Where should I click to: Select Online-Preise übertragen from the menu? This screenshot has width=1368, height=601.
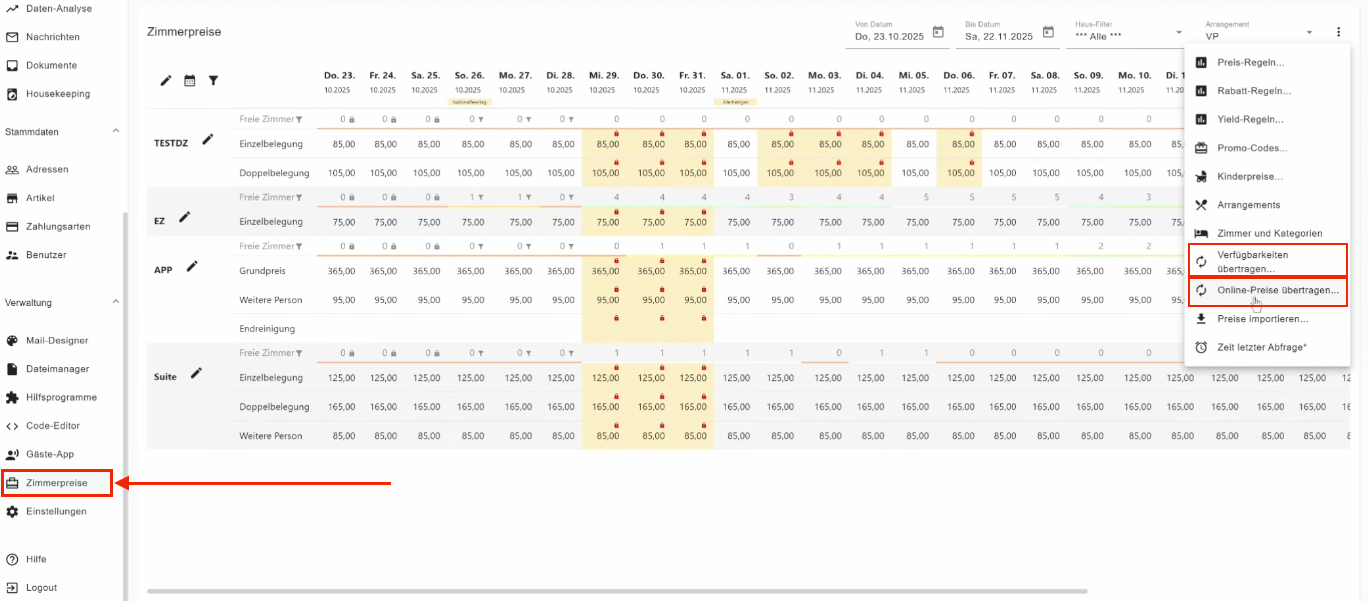pyautogui.click(x=1277, y=290)
